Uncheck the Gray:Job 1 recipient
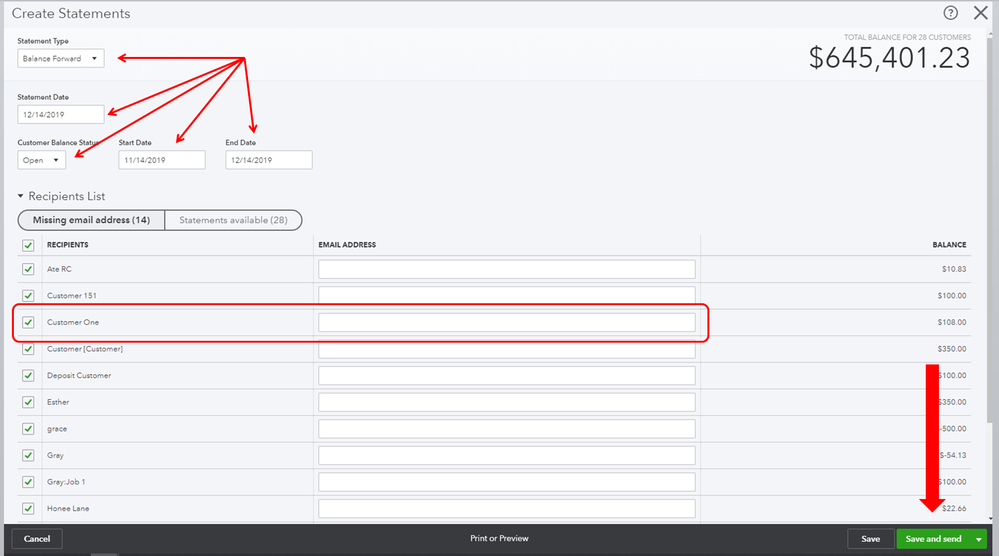This screenshot has width=999, height=556. coord(28,482)
